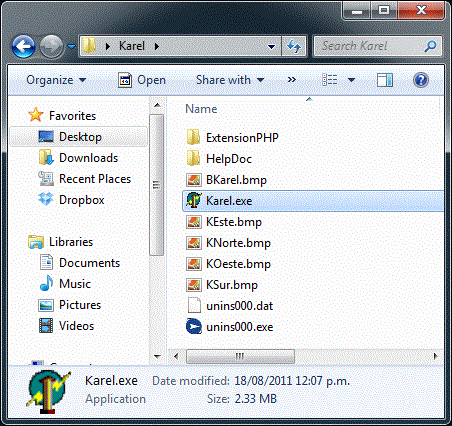Viewport: 452px width, 426px height.
Task: Click the navigation pane scroll down arrow
Action: [157, 356]
